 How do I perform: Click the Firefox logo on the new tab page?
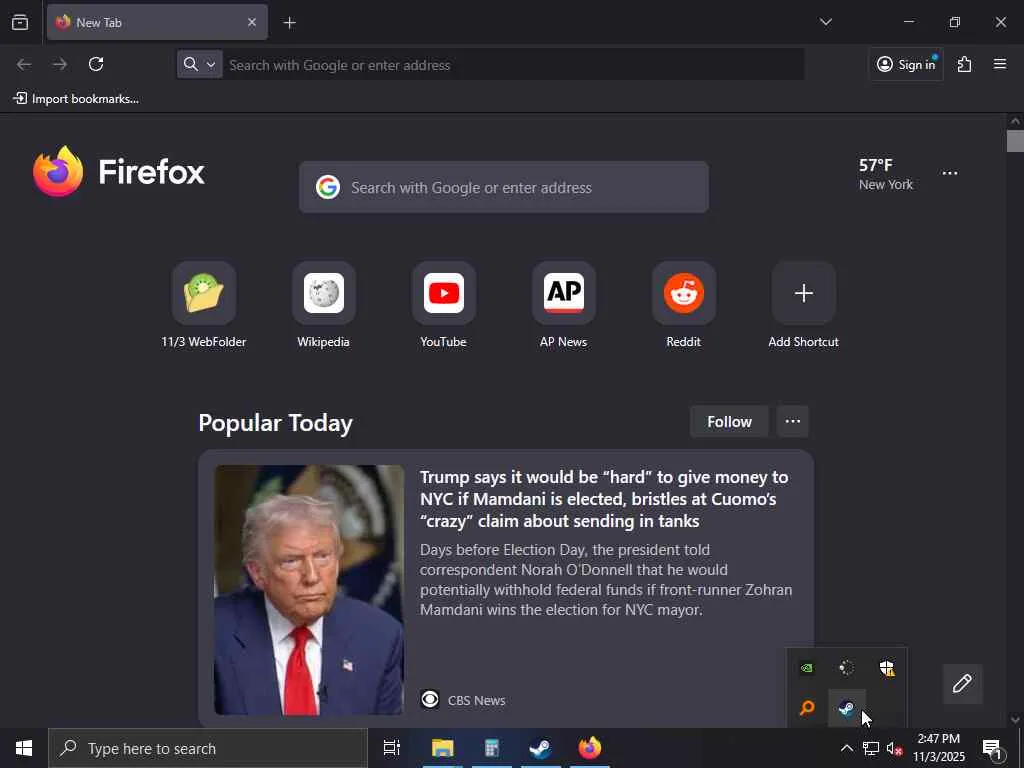tap(118, 171)
